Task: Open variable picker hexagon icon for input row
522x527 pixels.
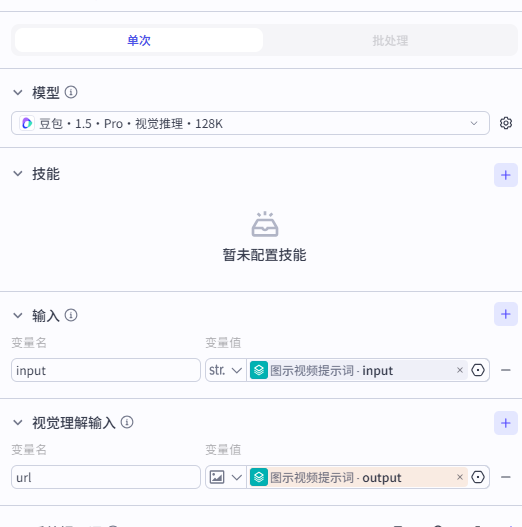Action: (x=478, y=370)
